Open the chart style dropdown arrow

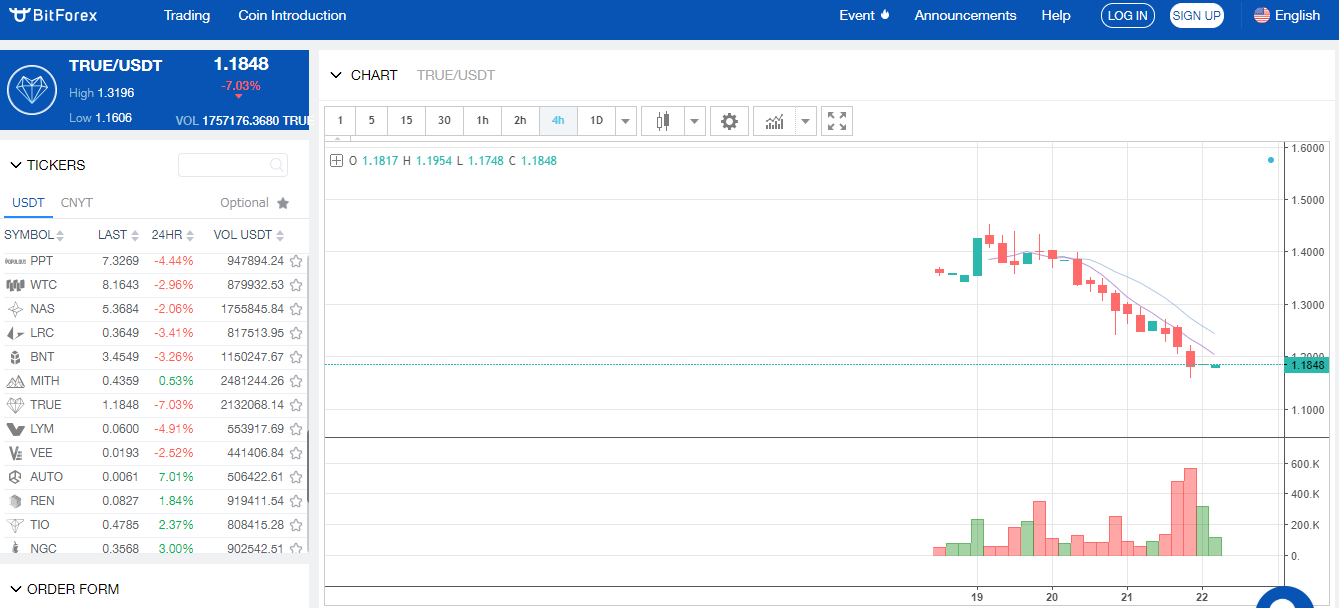tap(695, 121)
